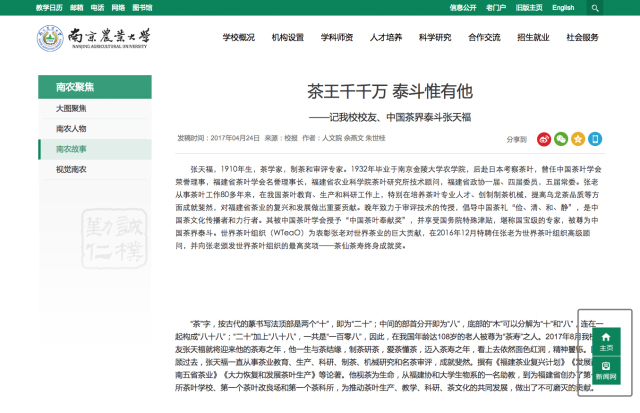Click the blue mobile share icon
640x413 pixels.
595,139
